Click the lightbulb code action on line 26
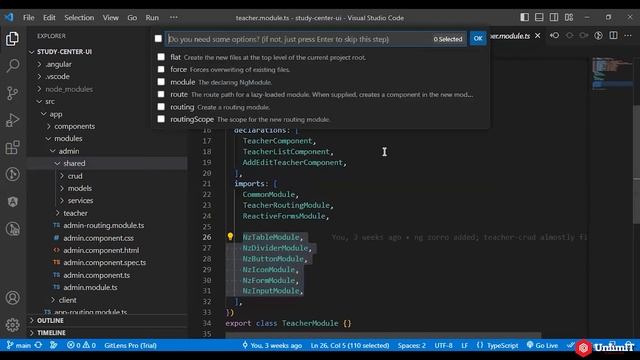This screenshot has height=360, width=640. 230,237
